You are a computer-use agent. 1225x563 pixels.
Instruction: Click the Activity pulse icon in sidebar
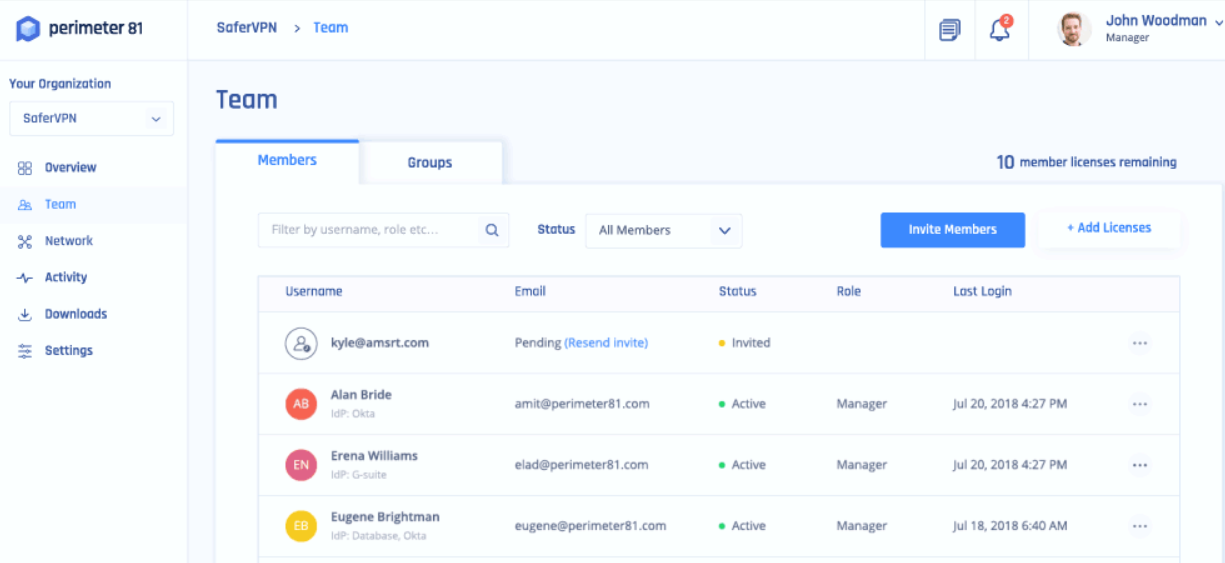click(x=25, y=278)
